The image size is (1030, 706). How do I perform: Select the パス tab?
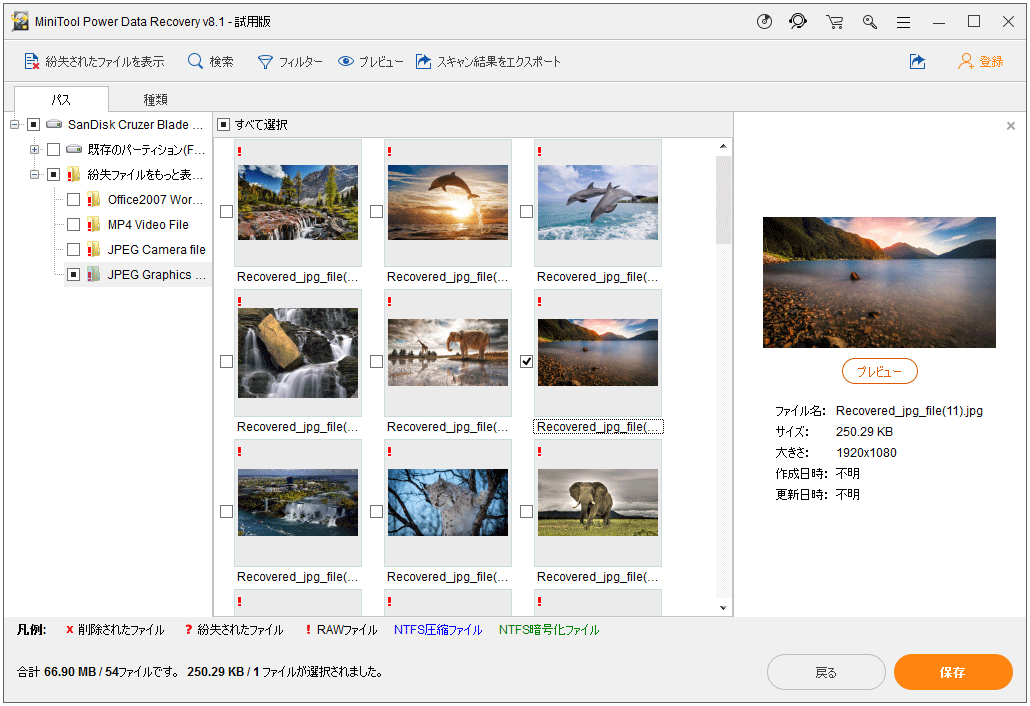click(61, 99)
